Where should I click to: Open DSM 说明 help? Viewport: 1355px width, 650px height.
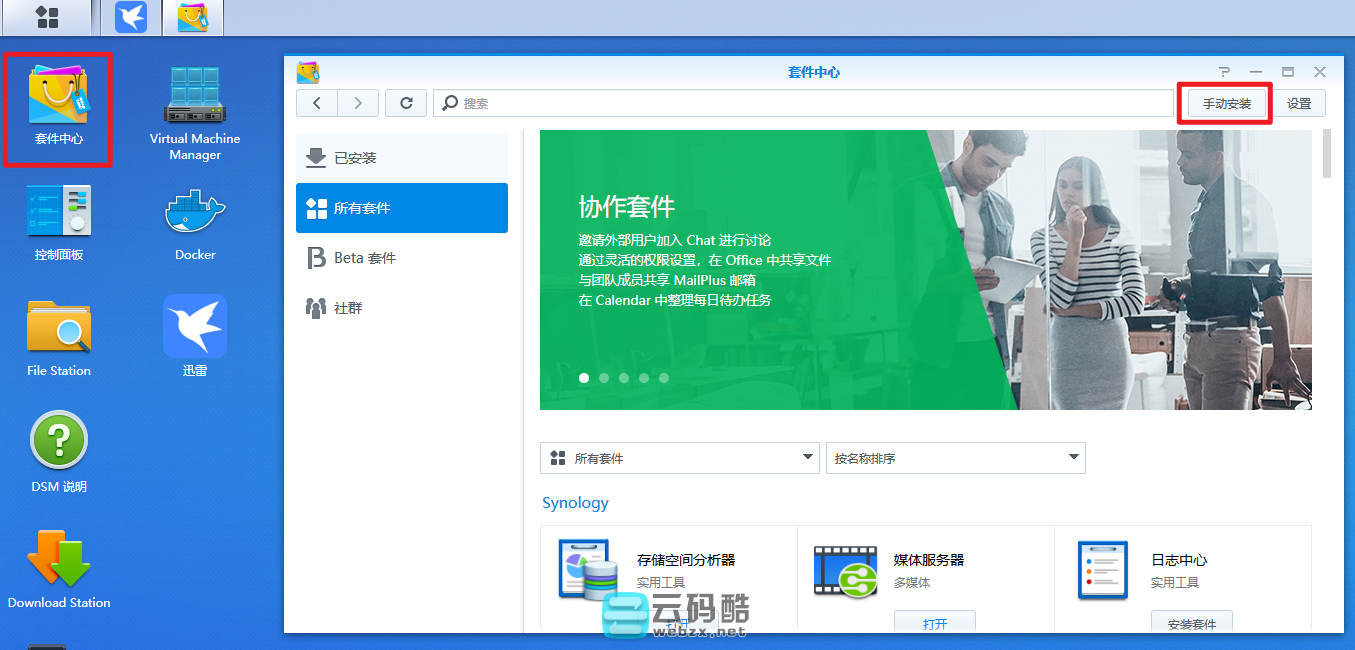point(58,440)
